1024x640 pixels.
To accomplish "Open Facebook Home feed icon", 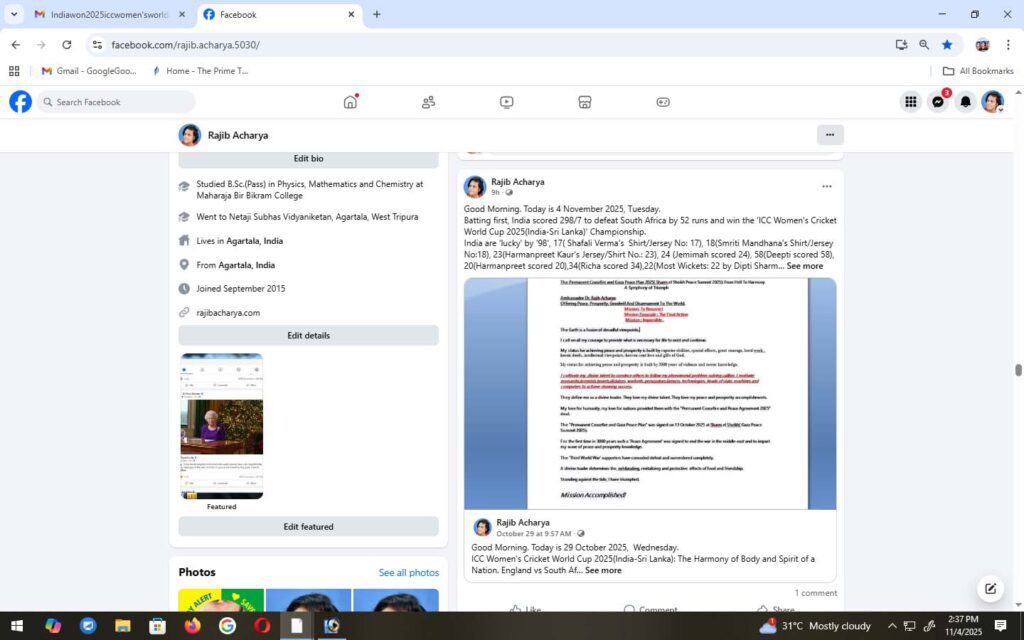I will click(350, 102).
